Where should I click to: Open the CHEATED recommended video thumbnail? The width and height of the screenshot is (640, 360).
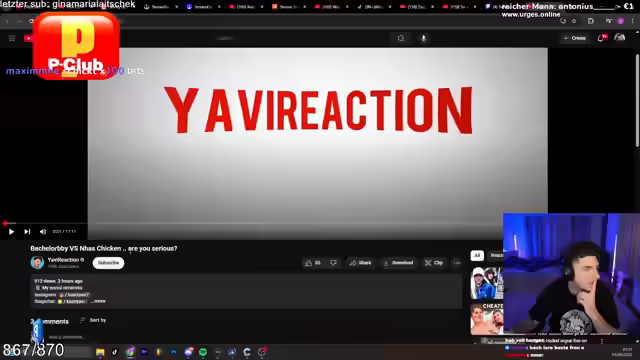487,319
